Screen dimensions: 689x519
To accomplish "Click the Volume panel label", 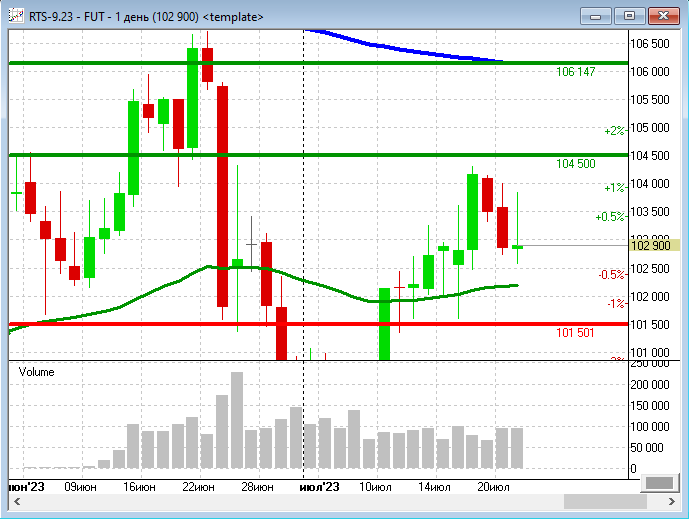I will 36,372.
